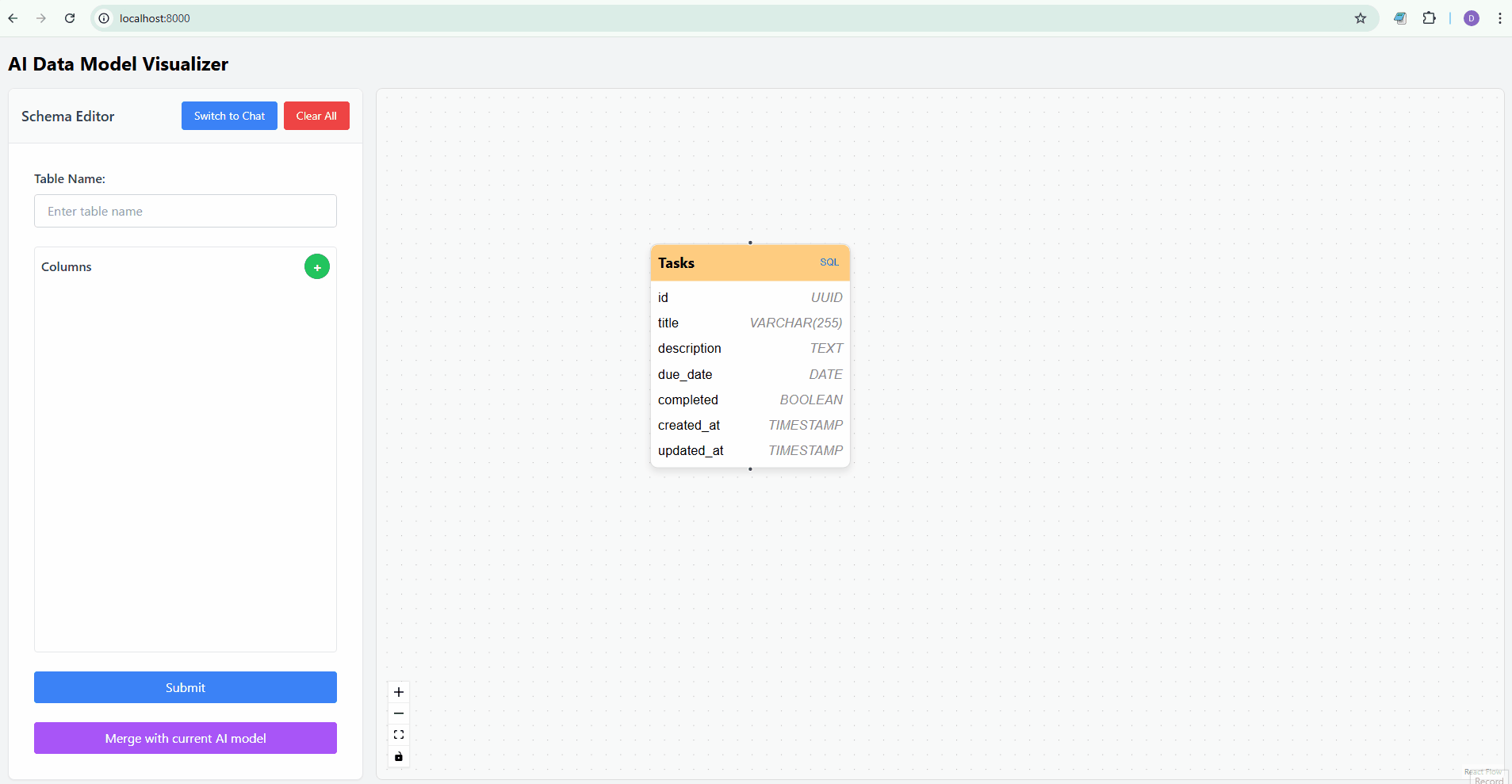Open the Chrome profile avatar
The width and height of the screenshot is (1512, 784).
click(x=1472, y=18)
